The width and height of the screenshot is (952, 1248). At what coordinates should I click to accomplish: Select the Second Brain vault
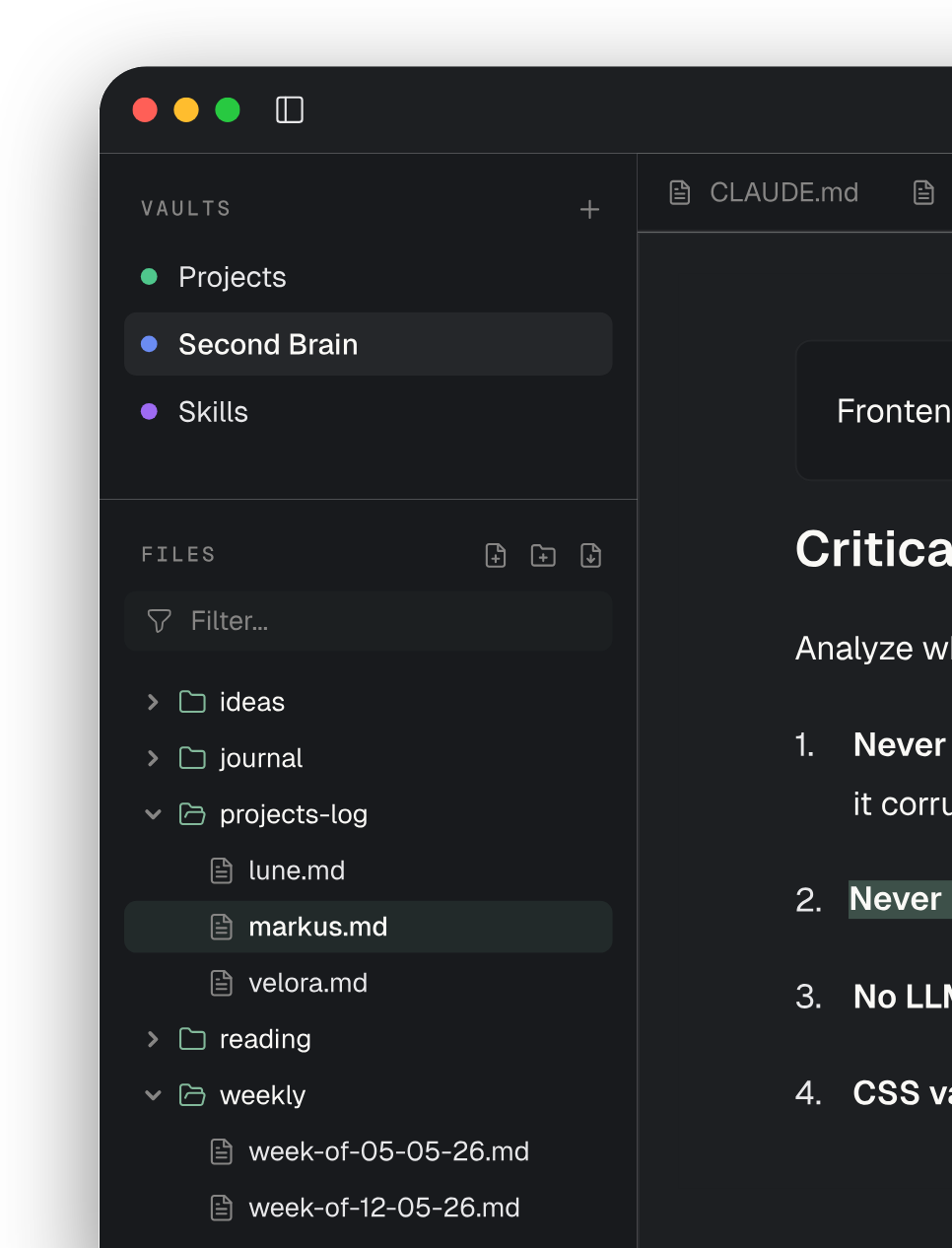(x=368, y=344)
